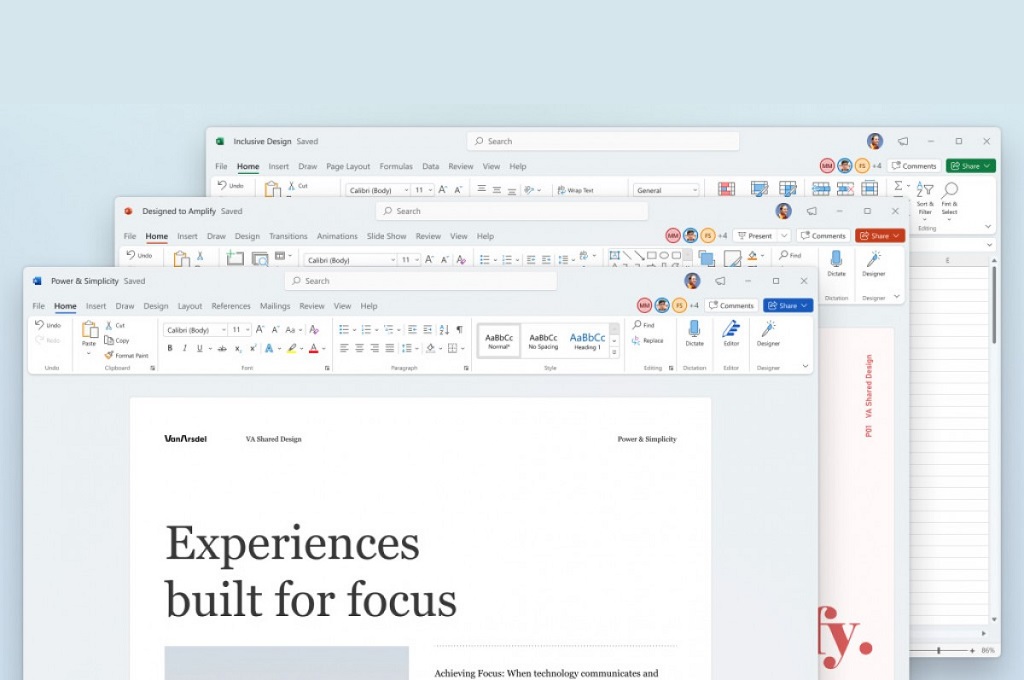Screen dimensions: 1024x680
Task: Click the Present button in PowerPoint
Action: pos(754,236)
